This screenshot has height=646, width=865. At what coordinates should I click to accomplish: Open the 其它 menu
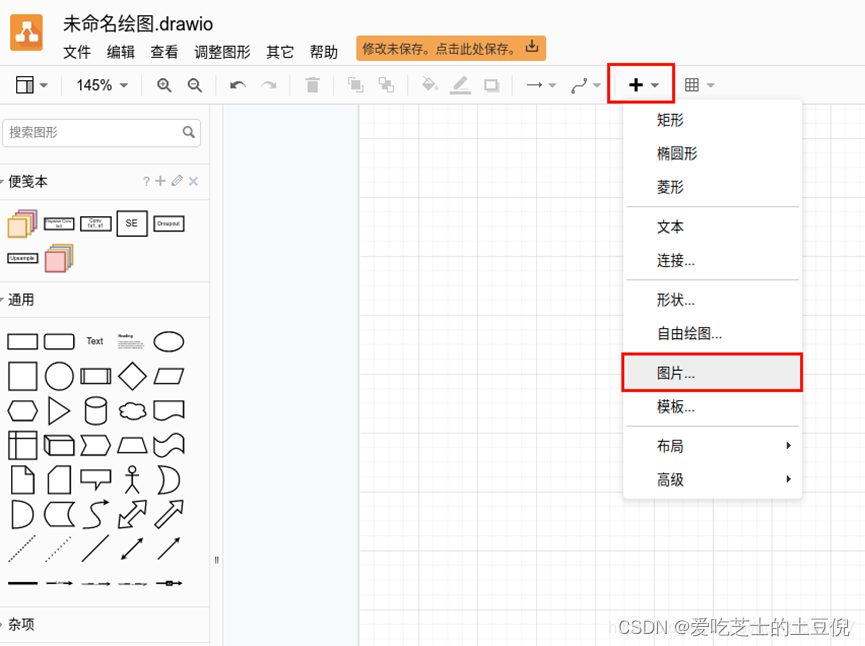click(280, 52)
